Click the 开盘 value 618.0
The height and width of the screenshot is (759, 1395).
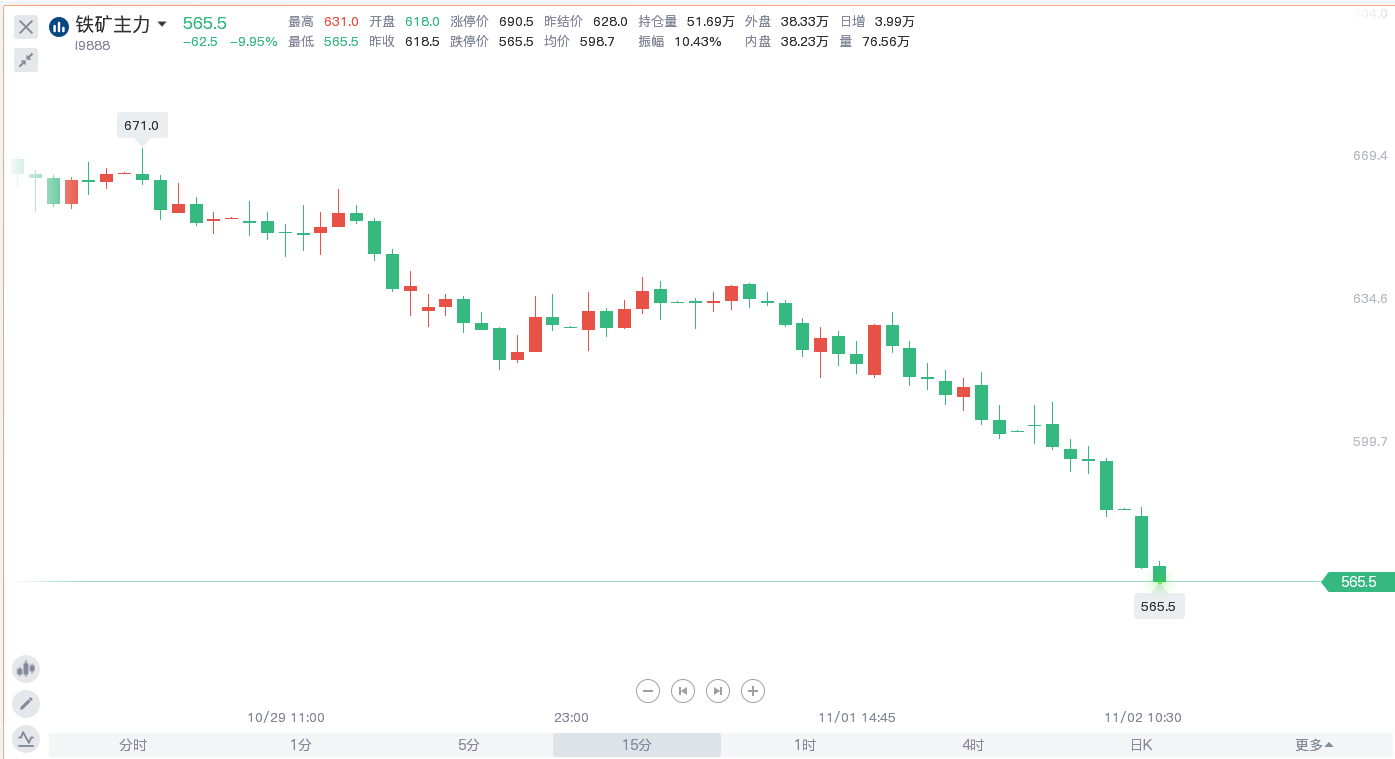click(422, 22)
